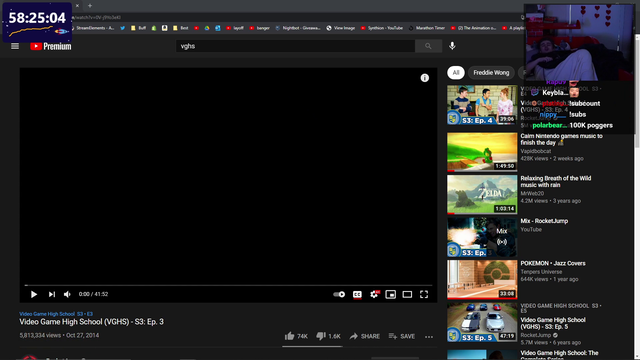Click the video progress bar

click(x=228, y=285)
